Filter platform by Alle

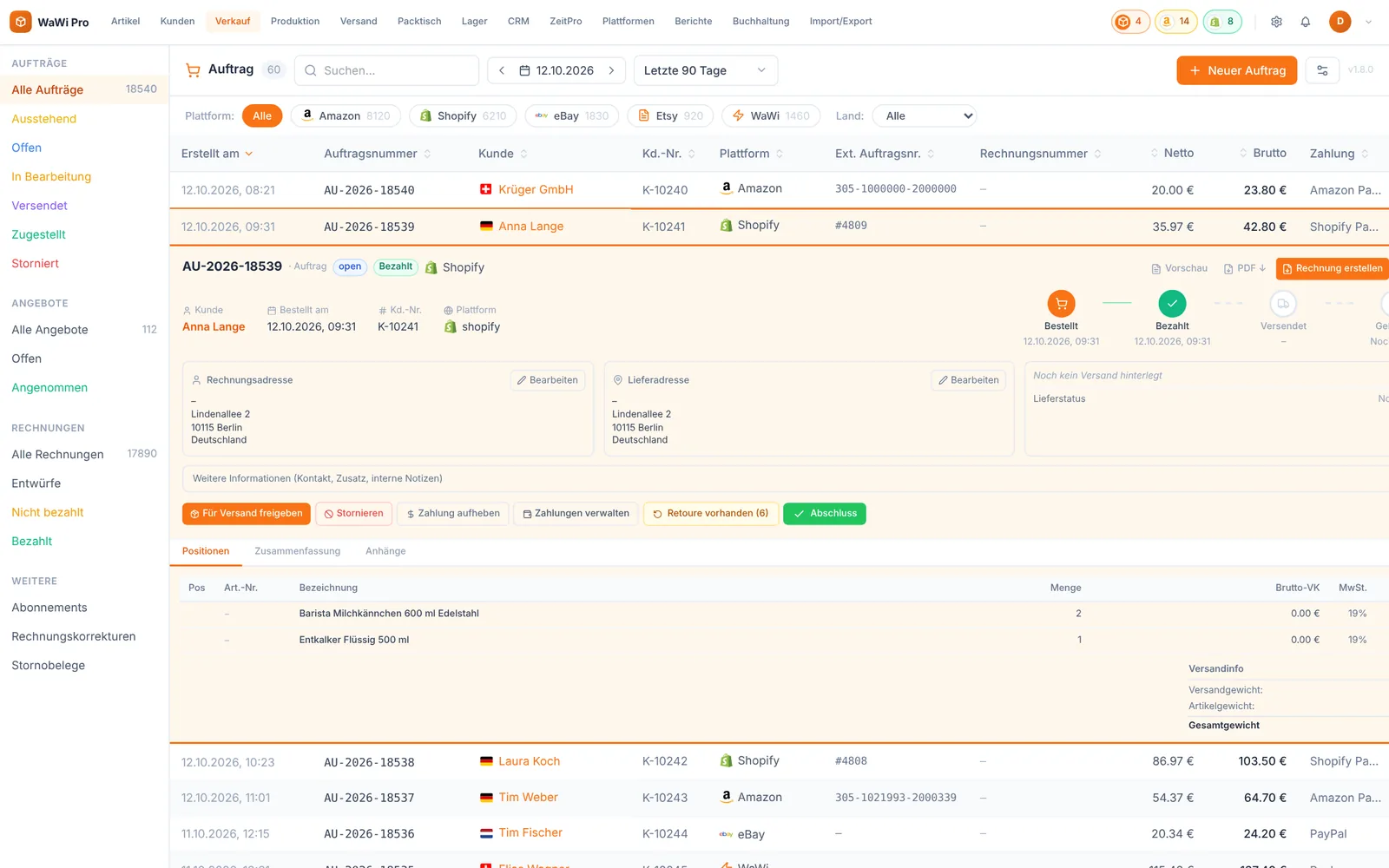click(x=262, y=115)
